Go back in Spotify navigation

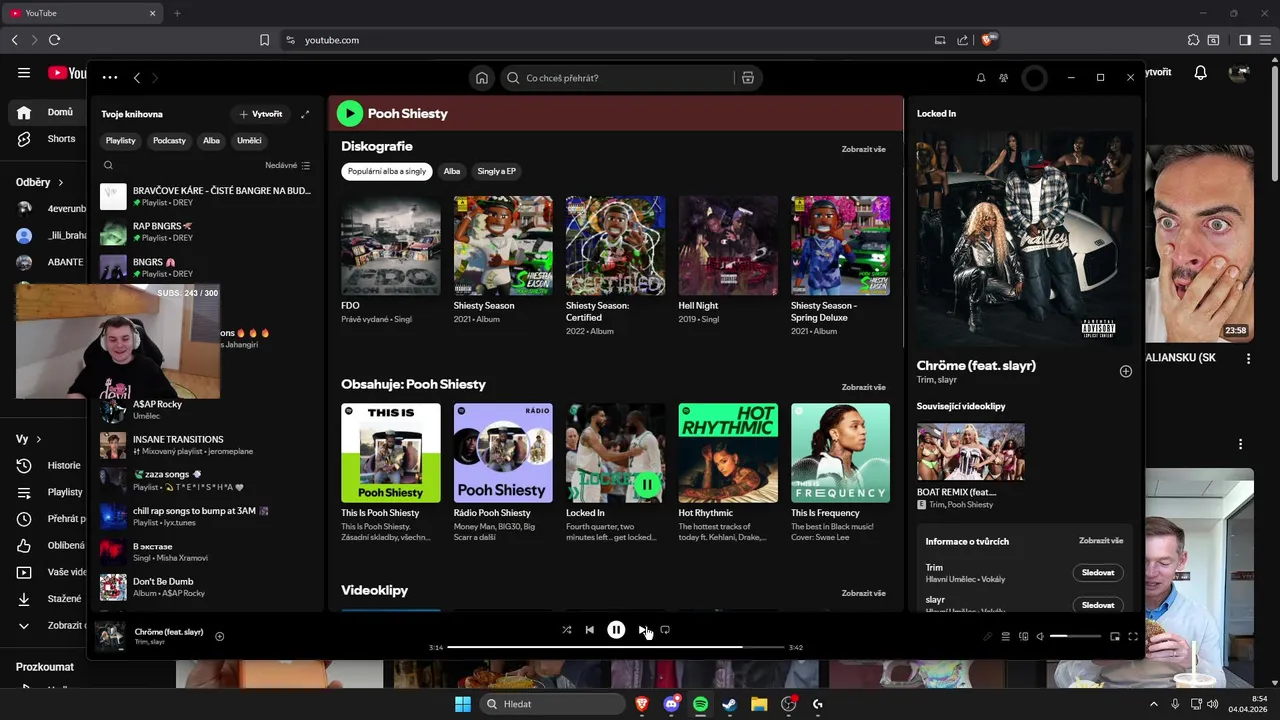[x=137, y=78]
